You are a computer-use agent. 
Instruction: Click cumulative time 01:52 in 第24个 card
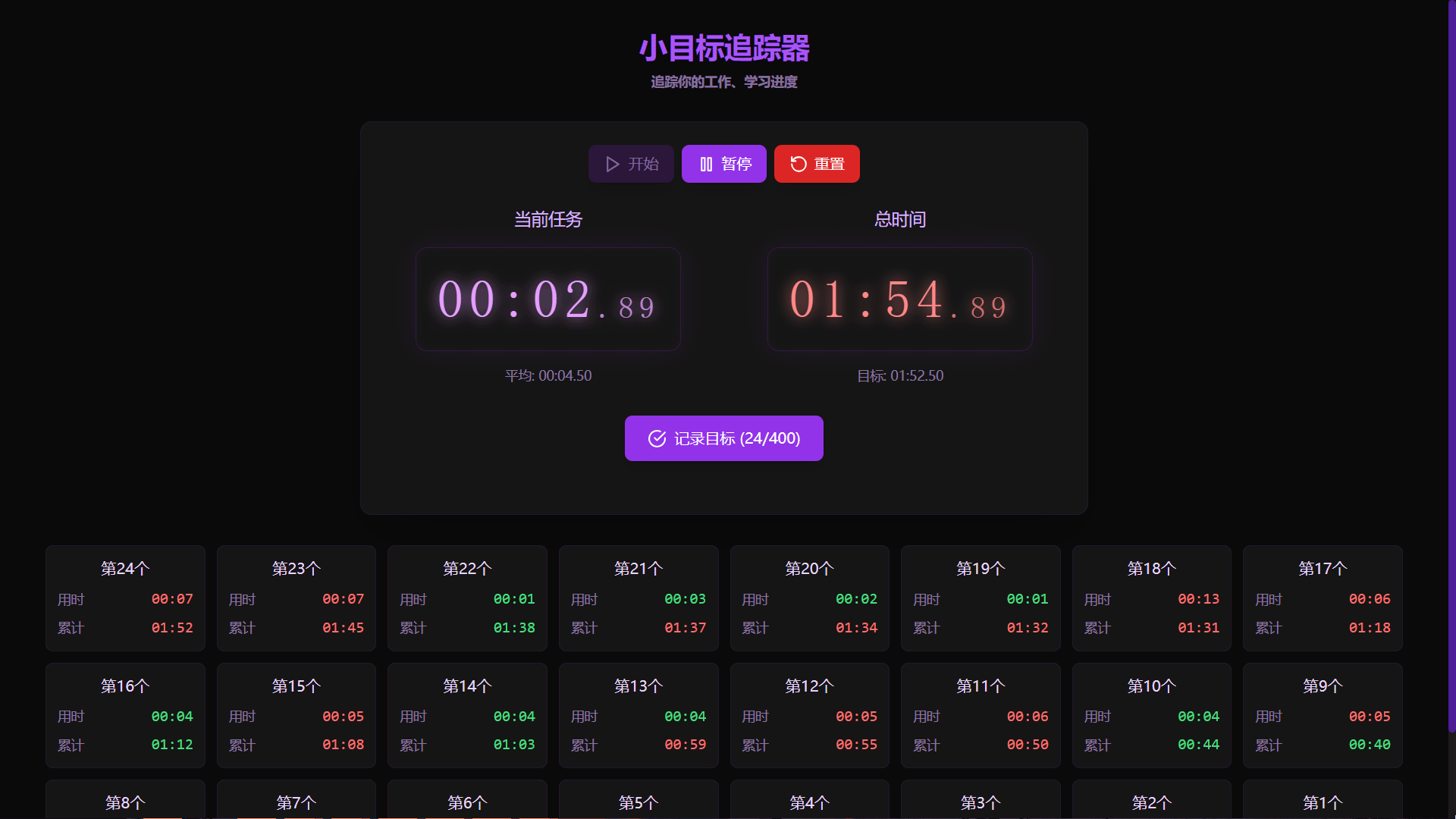pos(172,628)
